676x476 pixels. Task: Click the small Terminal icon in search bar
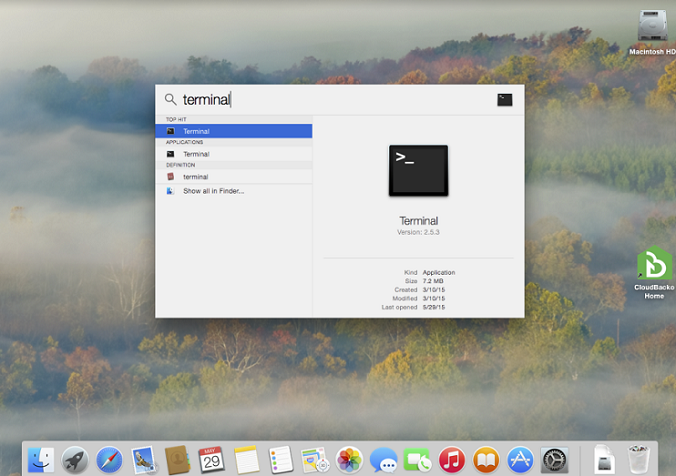504,99
